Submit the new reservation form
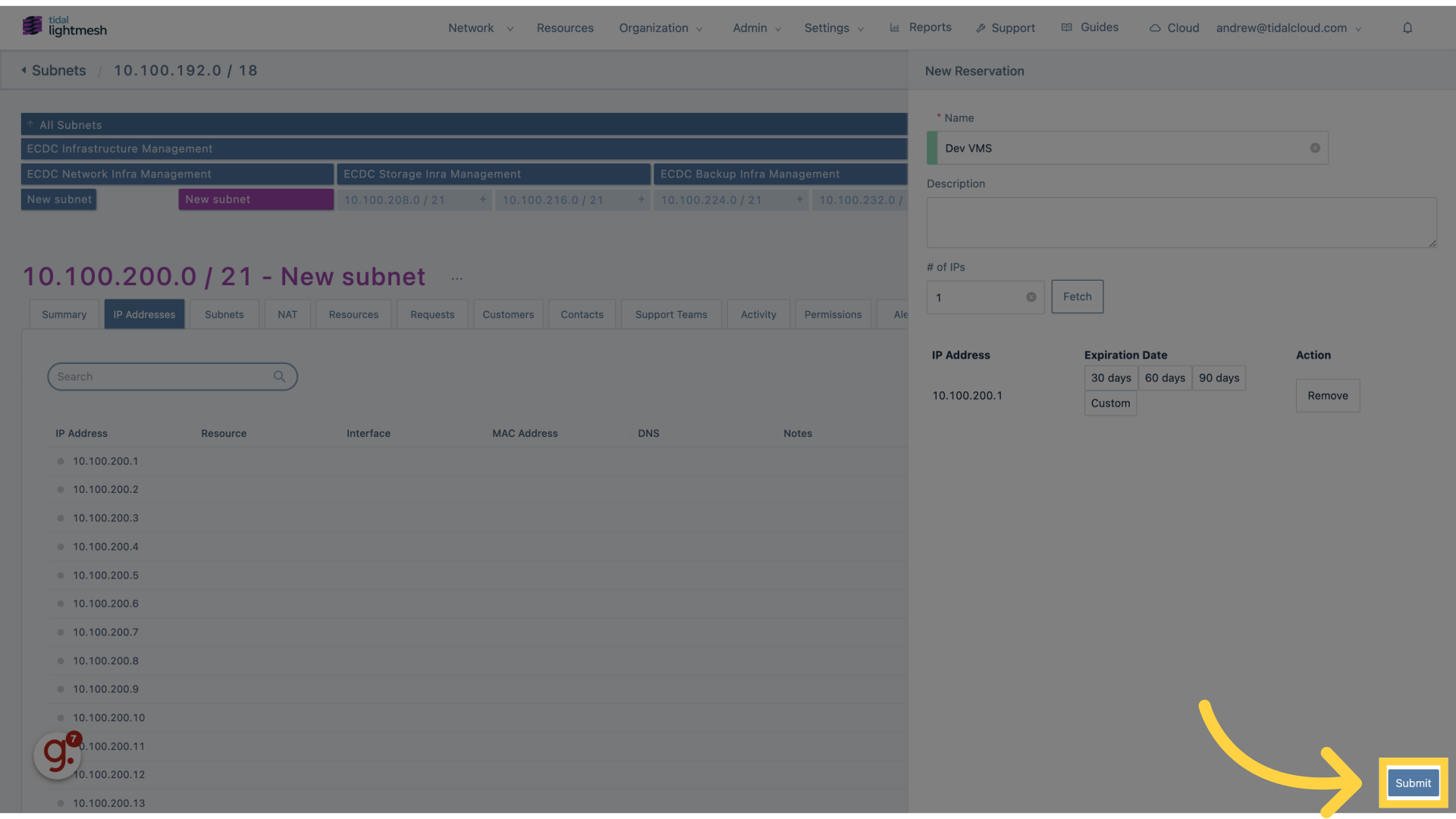This screenshot has width=1456, height=819. 1413,783
